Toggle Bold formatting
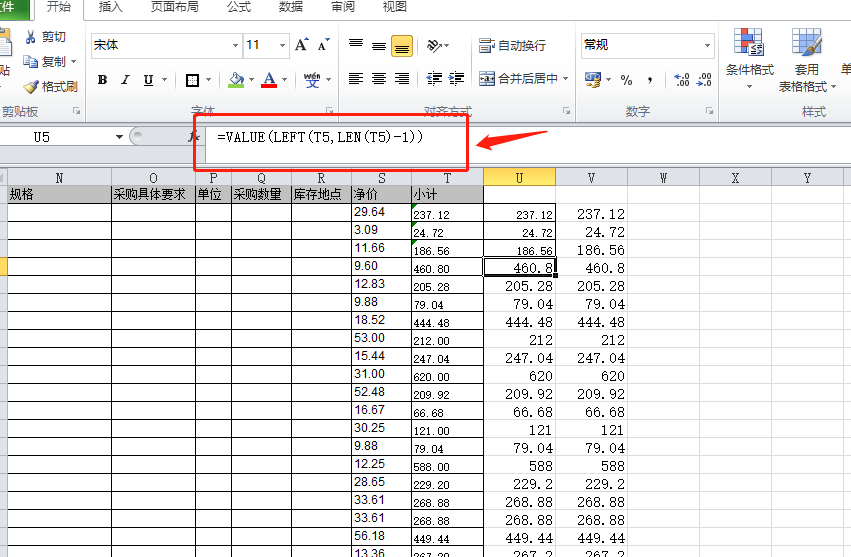The width and height of the screenshot is (851, 557). click(x=102, y=80)
